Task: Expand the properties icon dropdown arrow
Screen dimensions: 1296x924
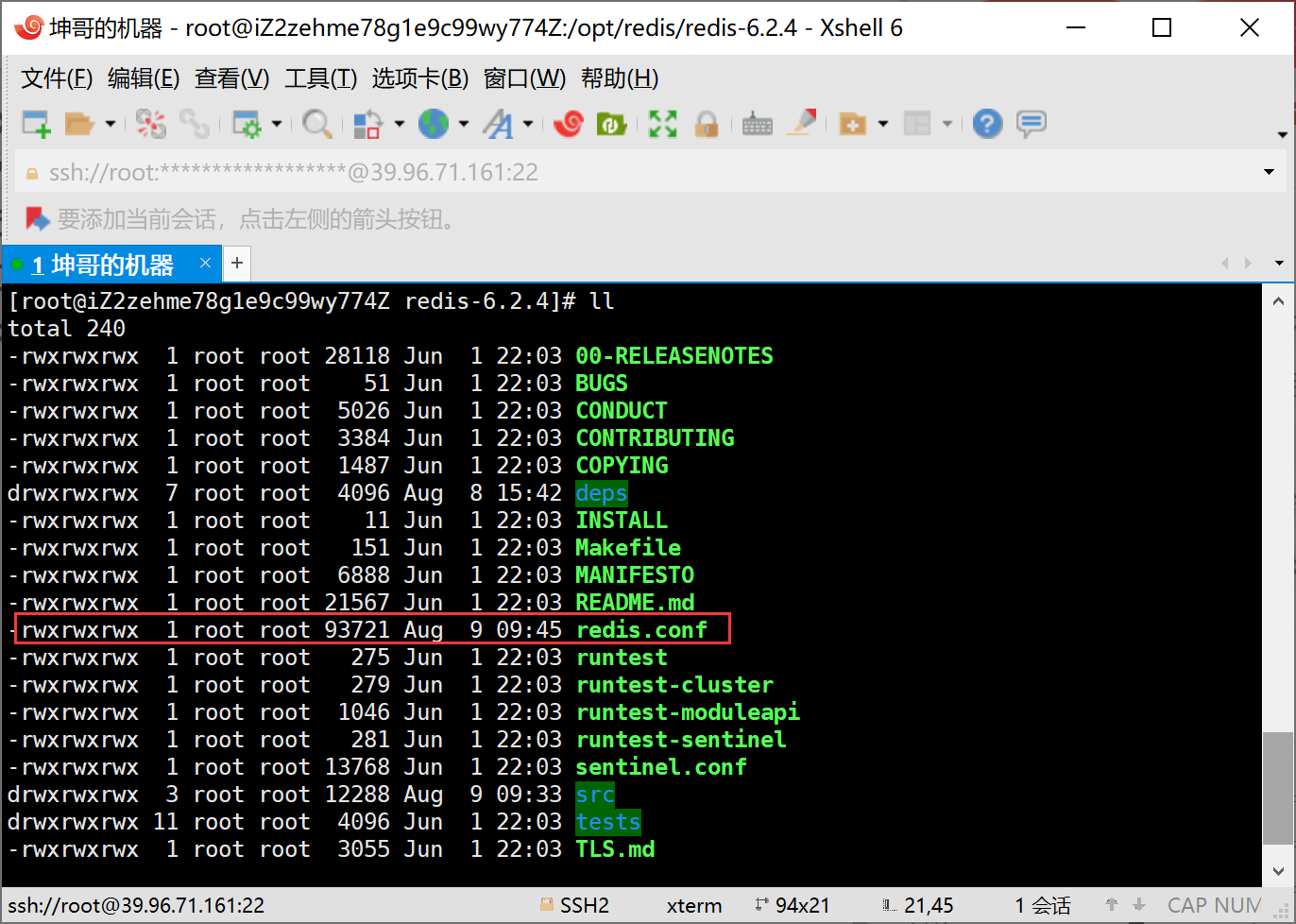Action: click(x=276, y=124)
